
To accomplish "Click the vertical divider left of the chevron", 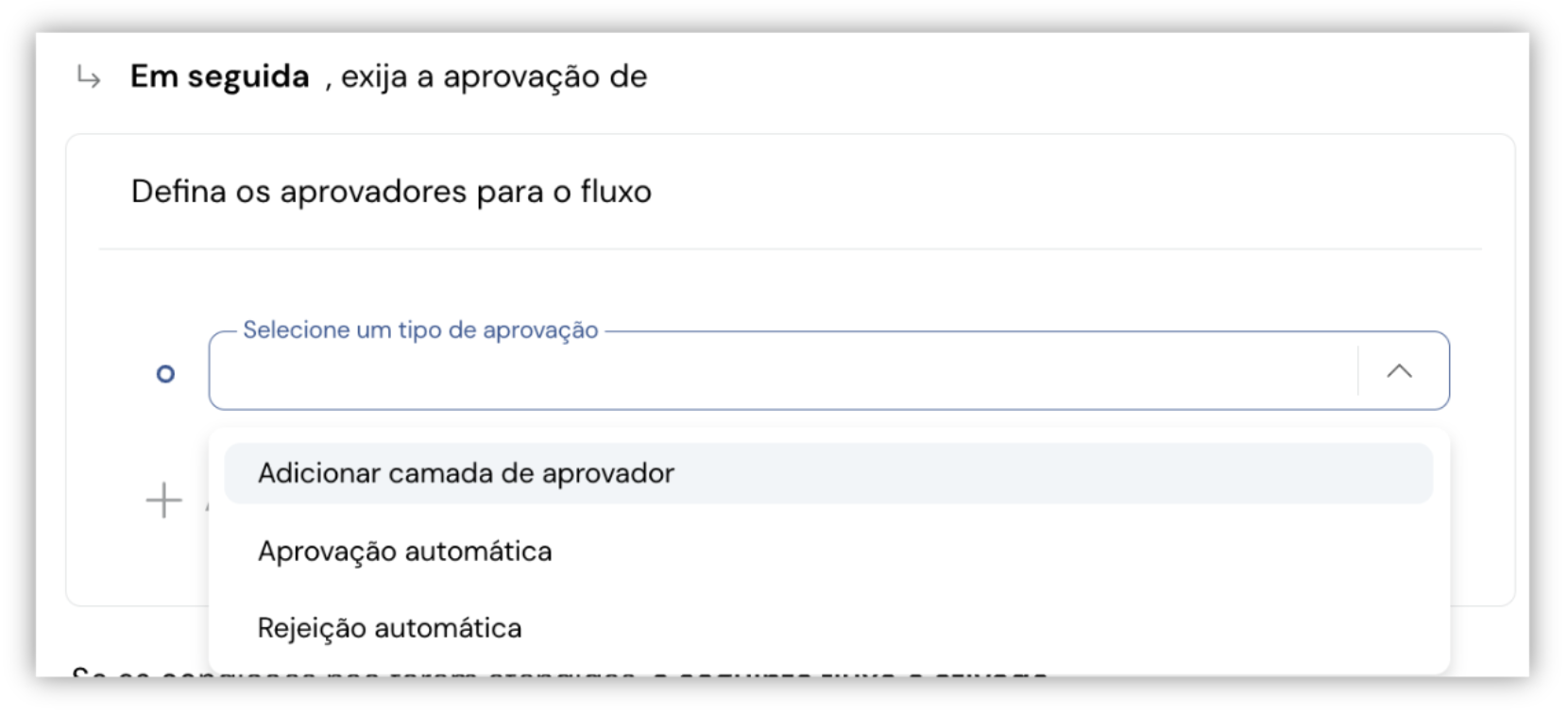I will [1358, 370].
